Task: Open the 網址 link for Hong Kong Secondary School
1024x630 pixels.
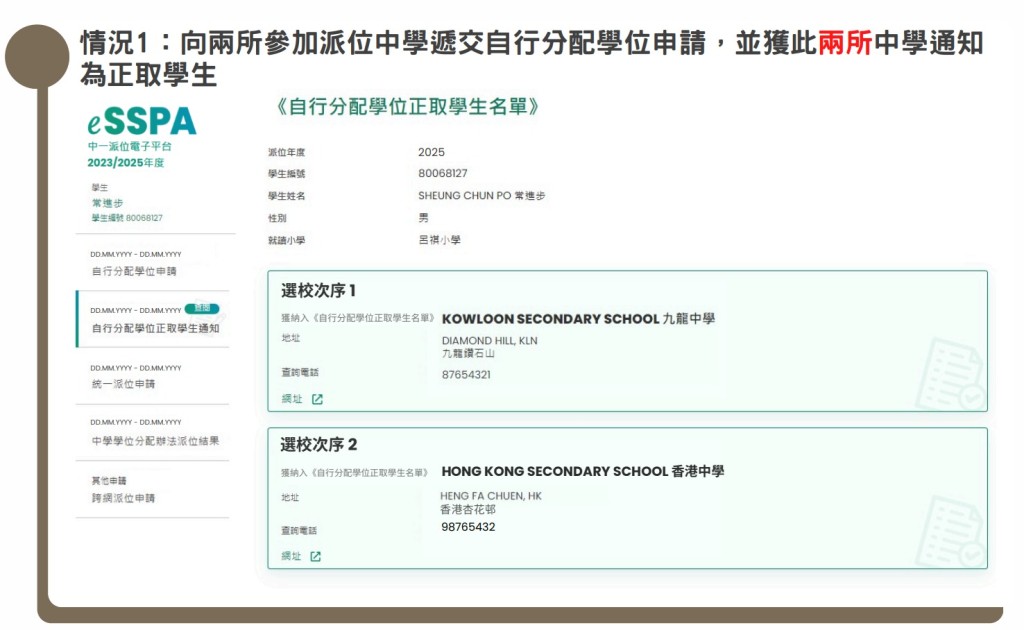Action: tap(291, 556)
